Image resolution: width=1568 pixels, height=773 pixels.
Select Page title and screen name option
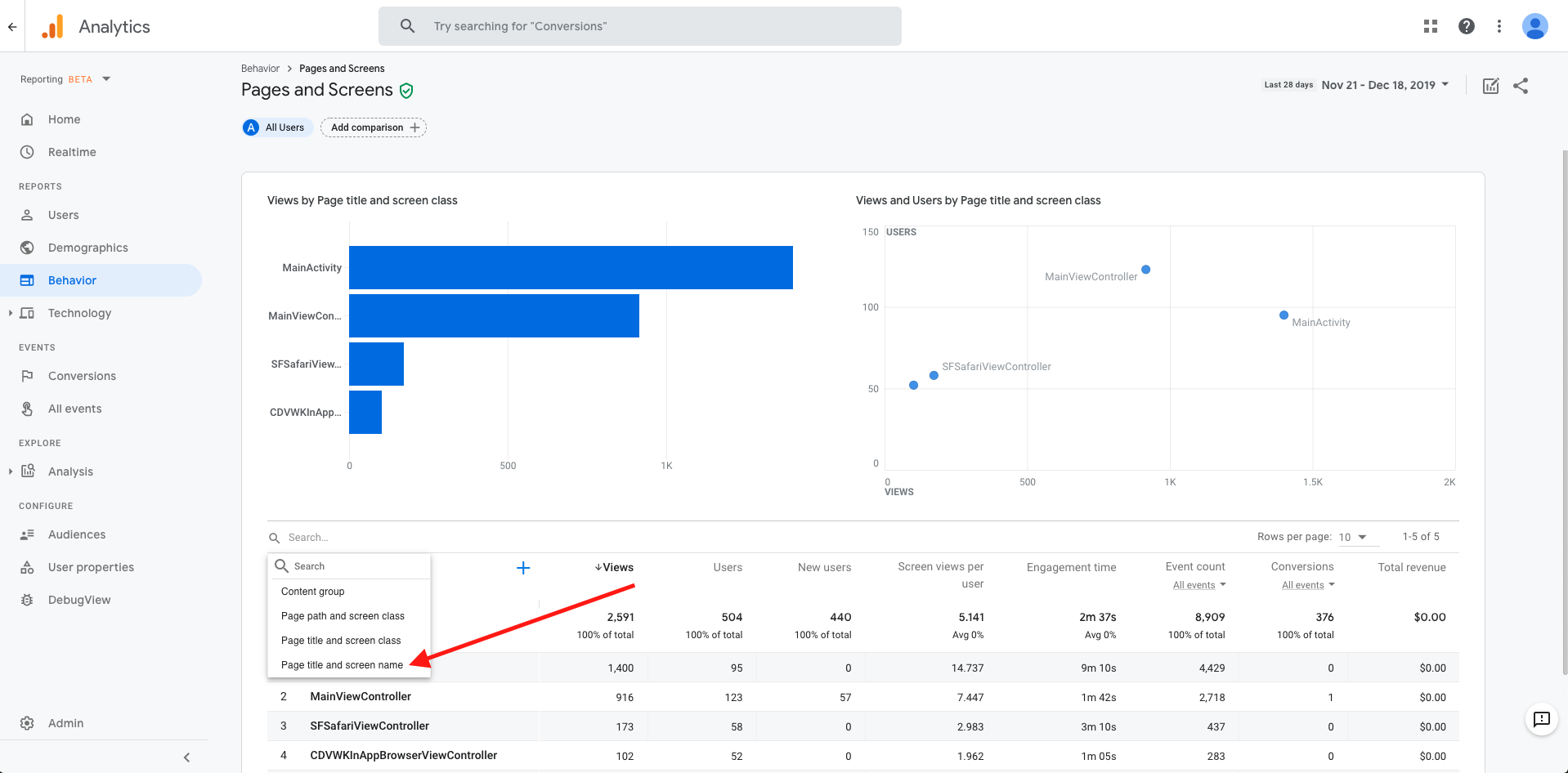[342, 665]
